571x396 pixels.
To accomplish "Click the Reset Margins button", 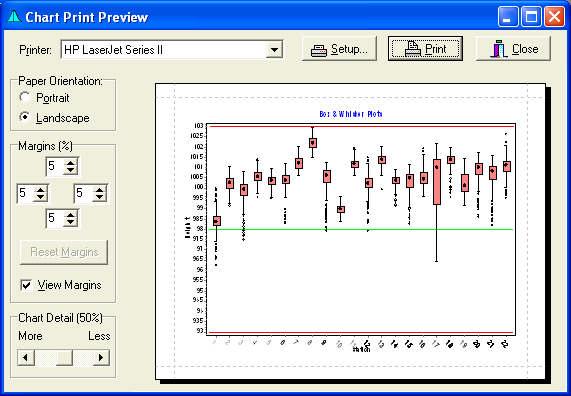I will 64,252.
